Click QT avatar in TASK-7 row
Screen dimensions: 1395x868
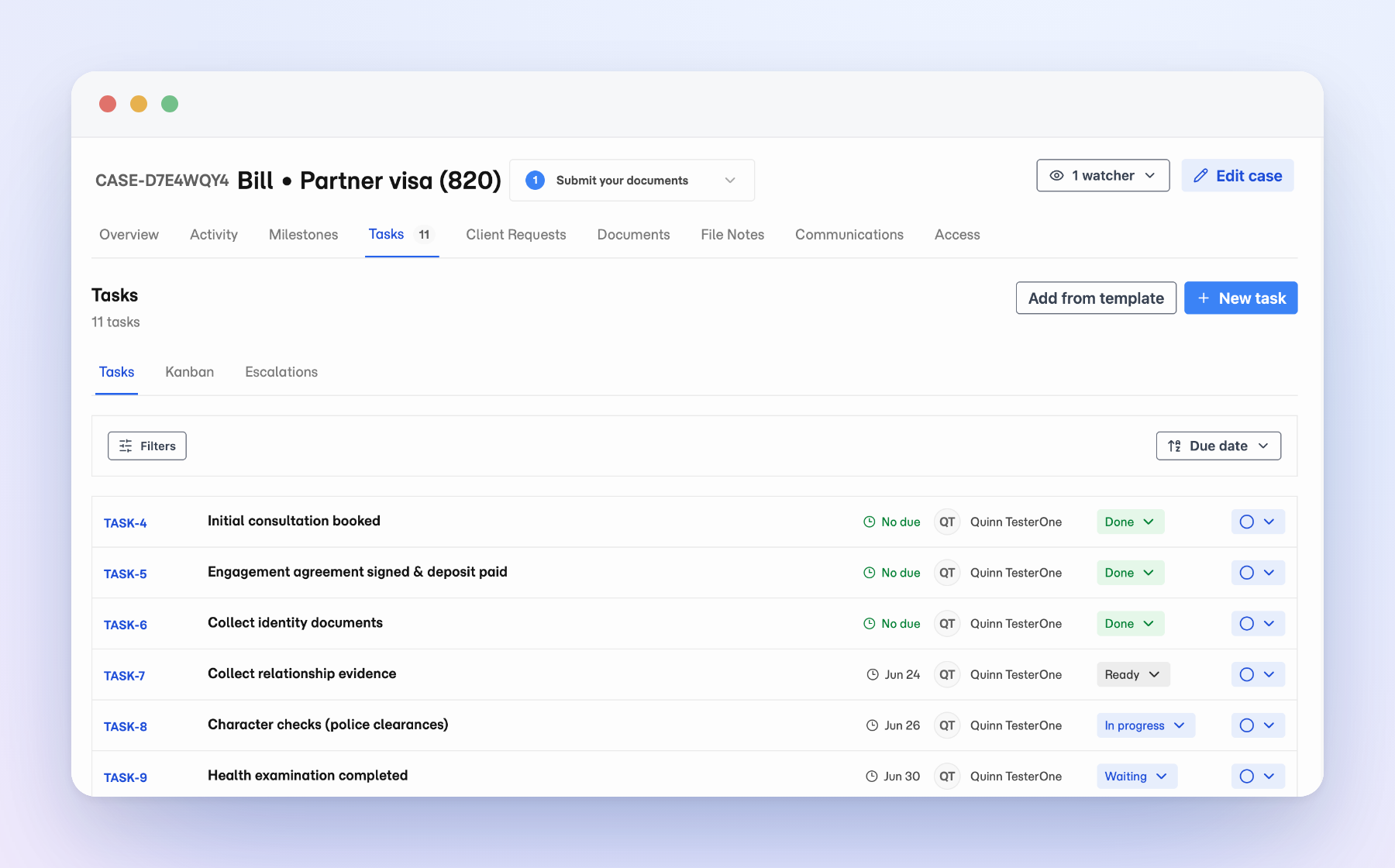947,675
